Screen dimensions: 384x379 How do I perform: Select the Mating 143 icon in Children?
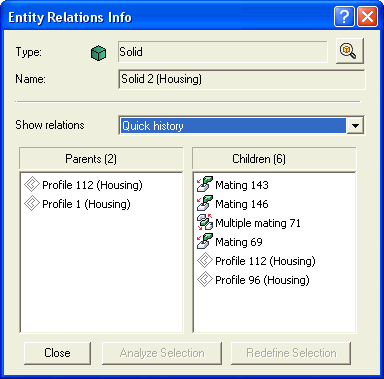[205, 184]
